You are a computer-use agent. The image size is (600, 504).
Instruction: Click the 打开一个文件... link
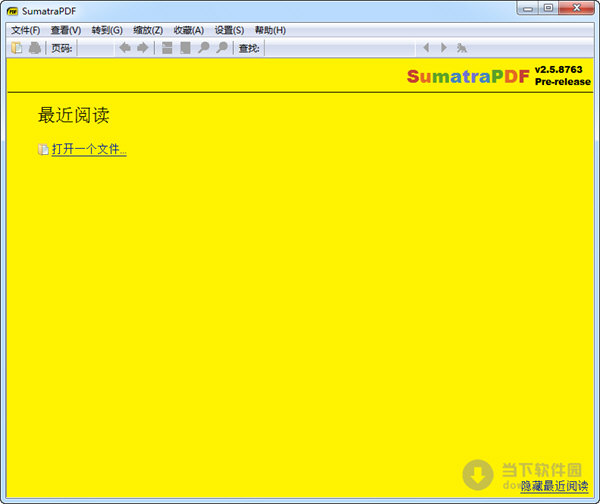(x=89, y=149)
